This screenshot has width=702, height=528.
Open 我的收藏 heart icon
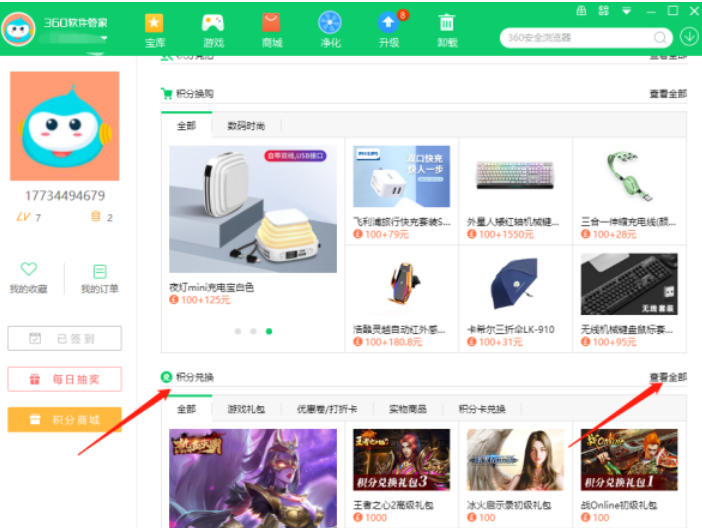(x=29, y=269)
